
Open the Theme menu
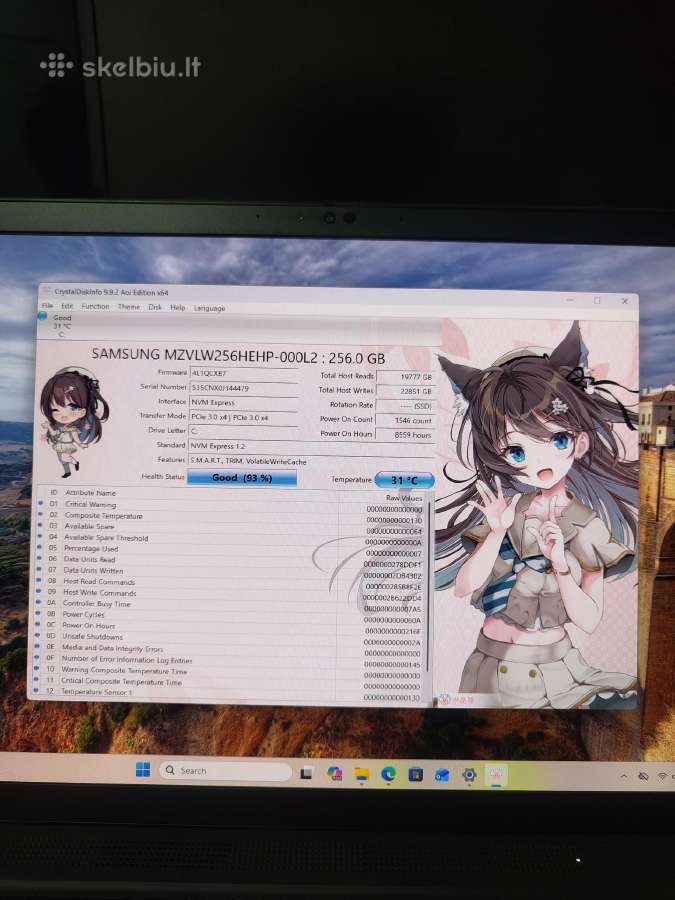tap(129, 307)
